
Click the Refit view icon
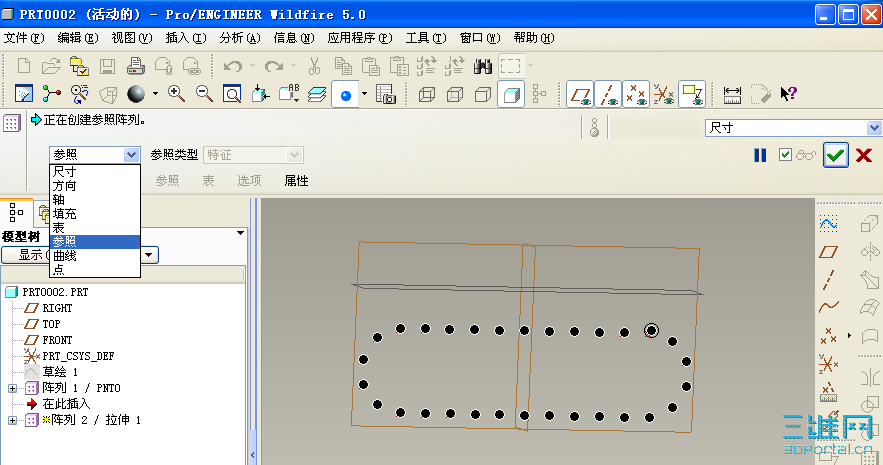232,94
